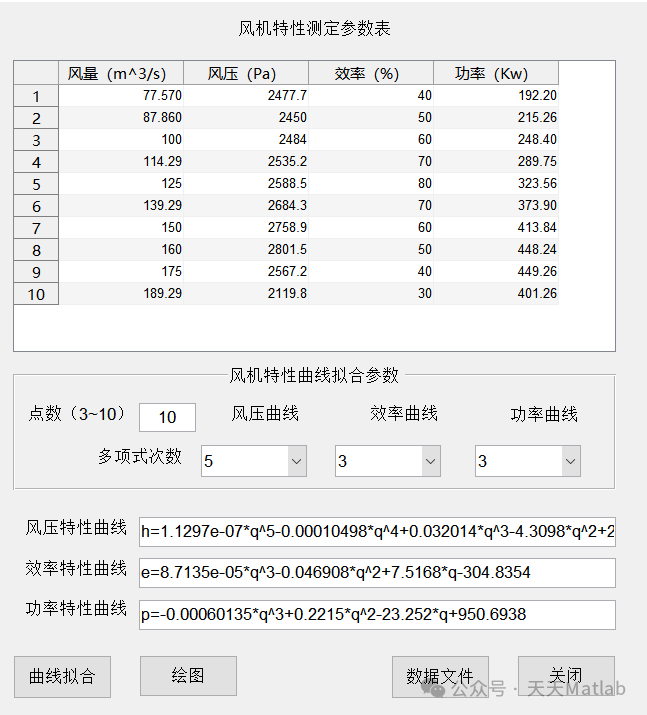
Task: Click the 风量 cell showing 139.29
Action: pos(121,206)
